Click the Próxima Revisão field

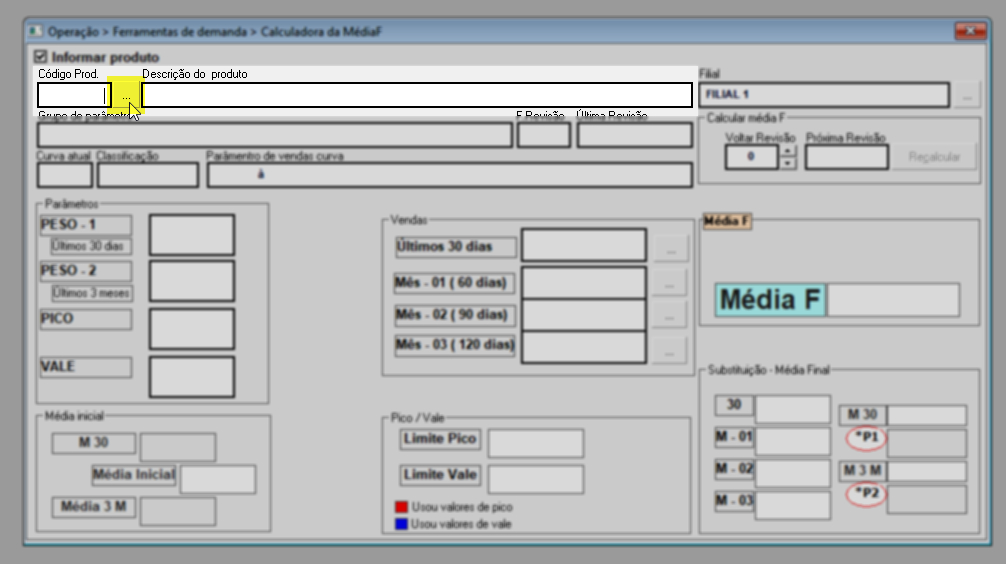click(847, 157)
